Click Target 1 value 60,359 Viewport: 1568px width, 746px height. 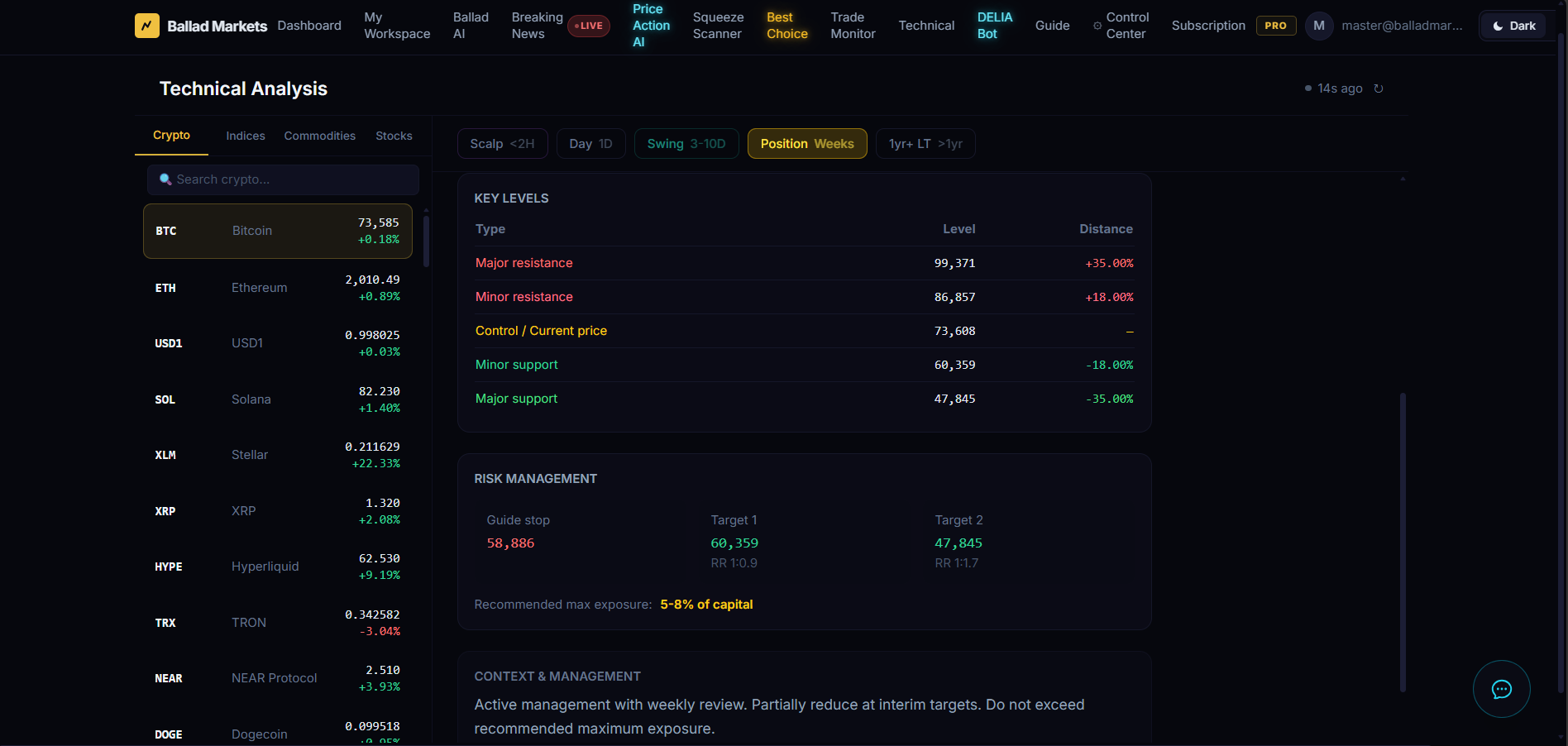pos(734,543)
